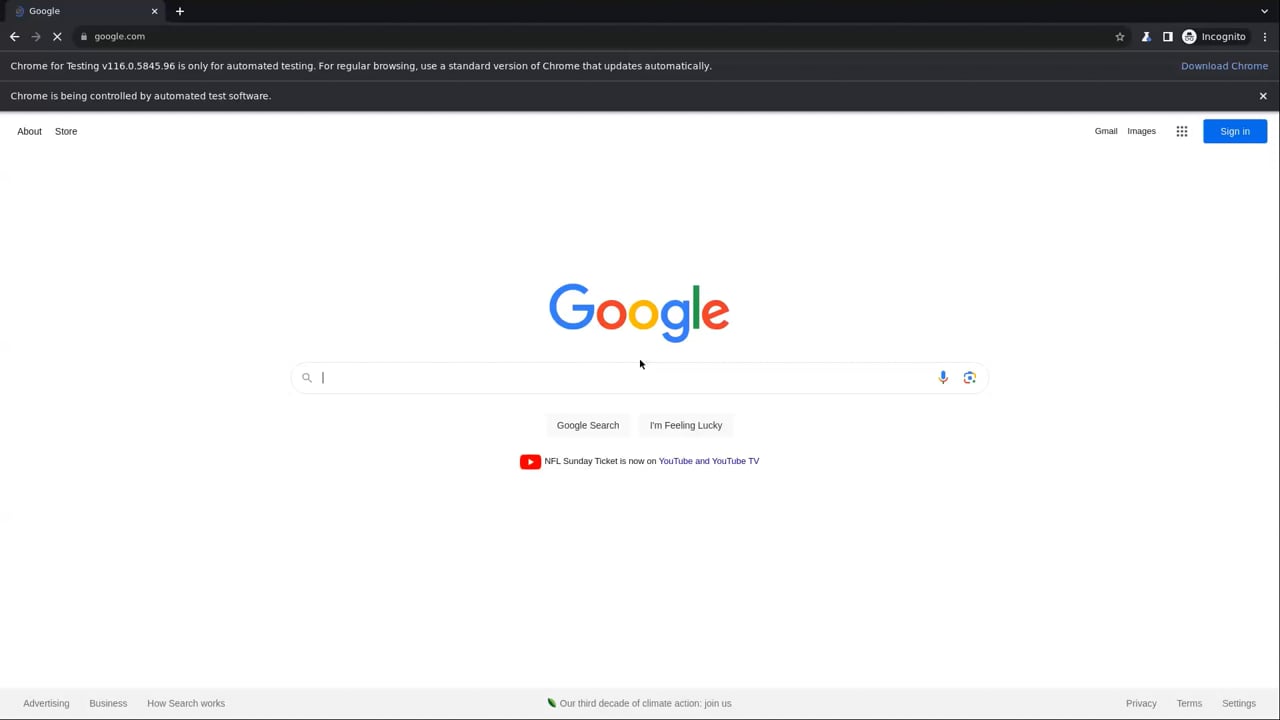Click I'm Feeling Lucky button
The image size is (1280, 720).
pos(686,425)
